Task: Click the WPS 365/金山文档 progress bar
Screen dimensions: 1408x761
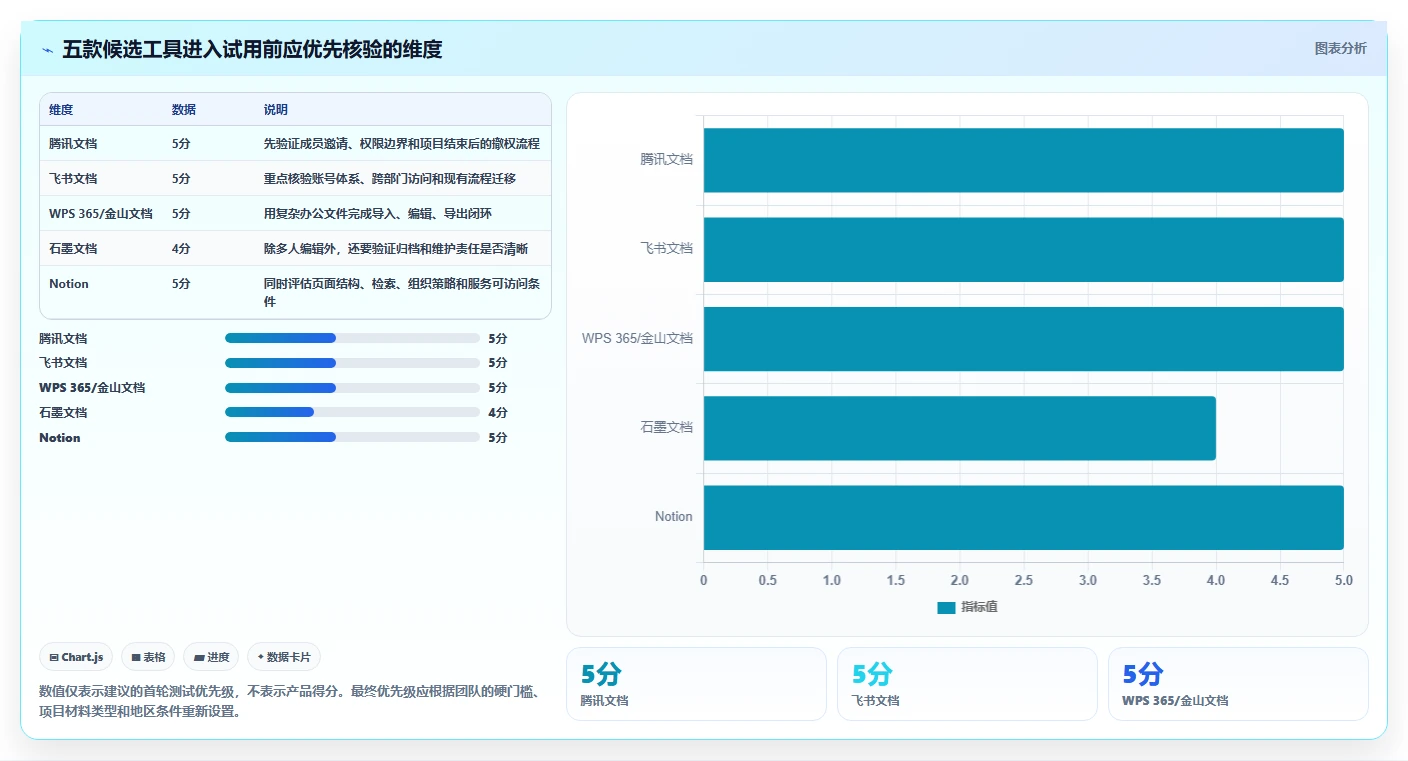Action: tap(352, 388)
